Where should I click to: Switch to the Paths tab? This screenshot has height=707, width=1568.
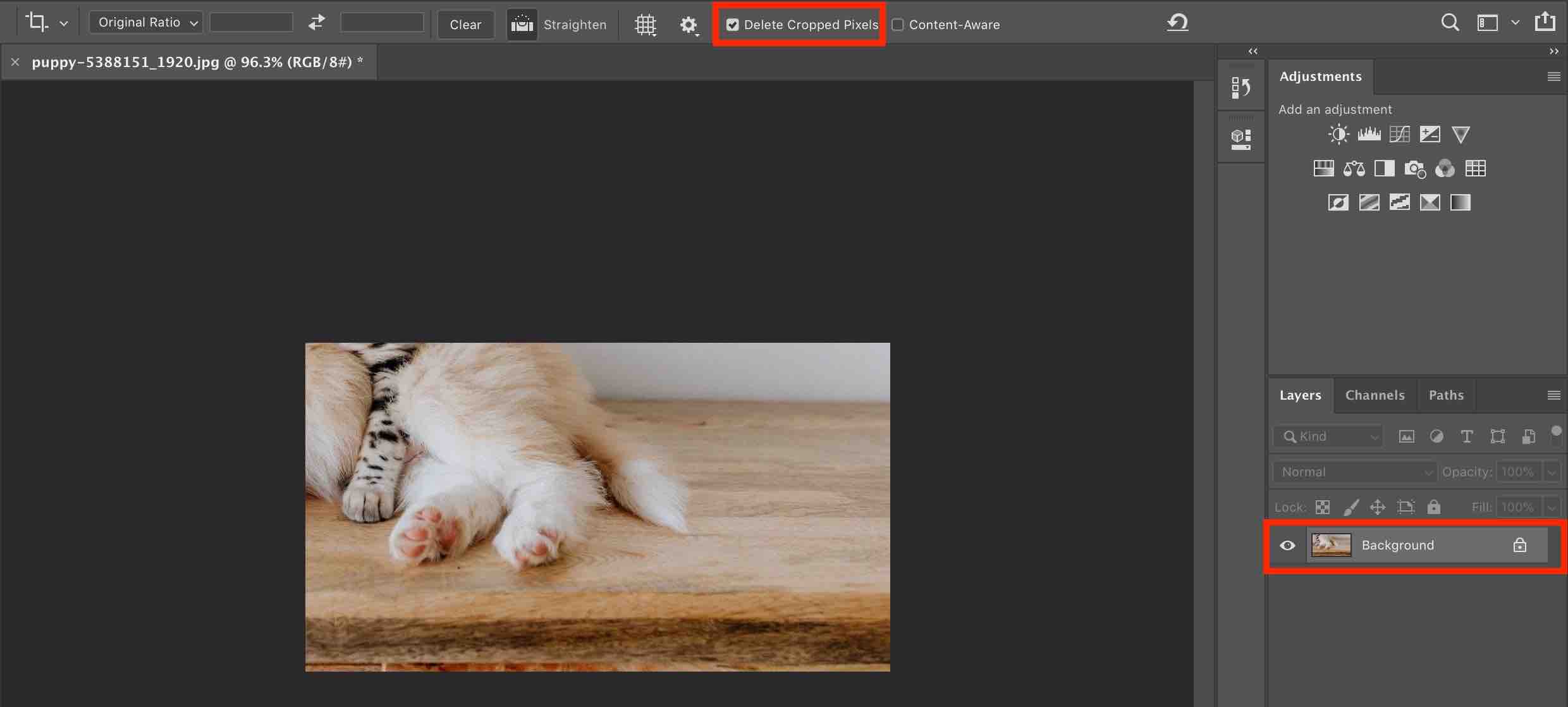(1446, 395)
